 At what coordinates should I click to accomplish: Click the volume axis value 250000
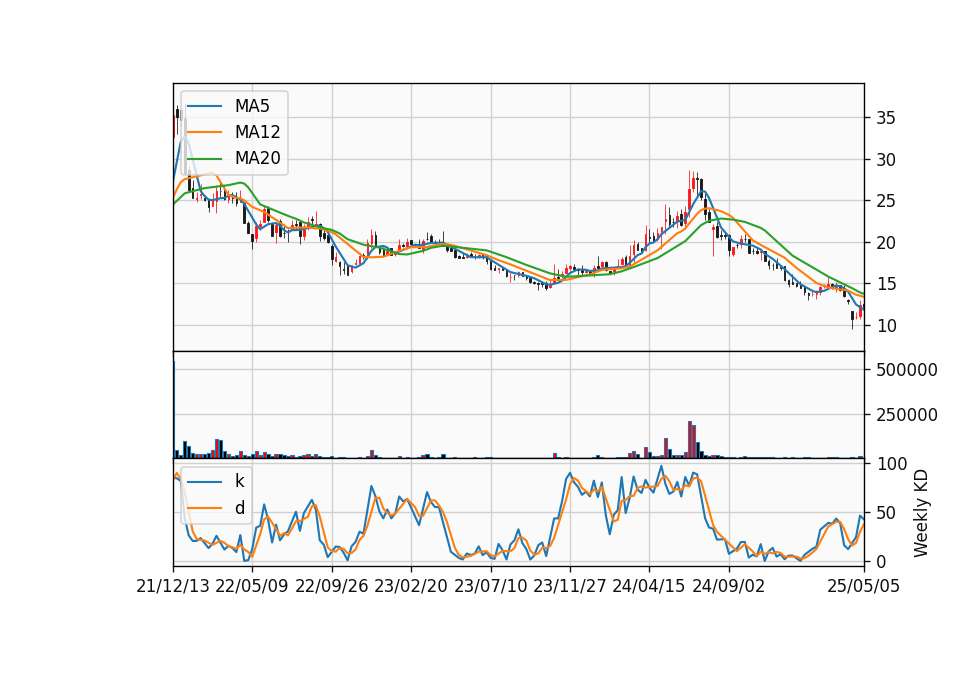click(x=907, y=415)
